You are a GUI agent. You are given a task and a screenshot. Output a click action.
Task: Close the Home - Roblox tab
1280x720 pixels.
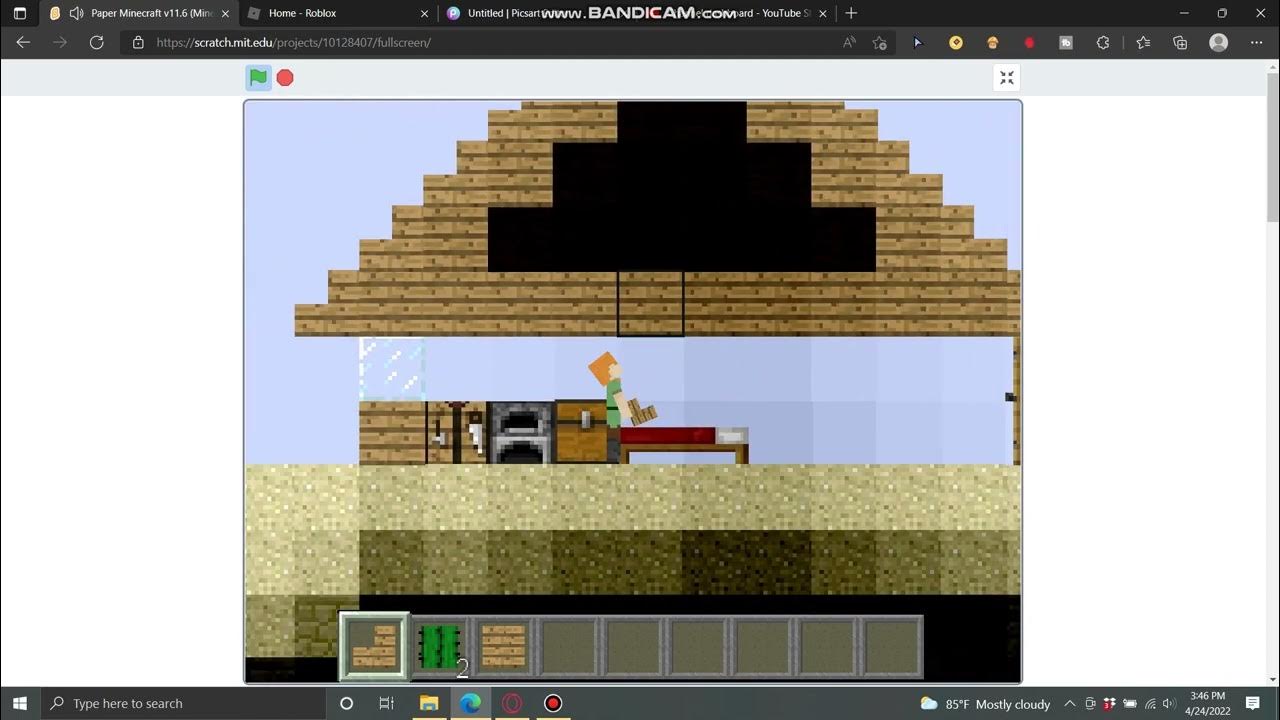425,13
